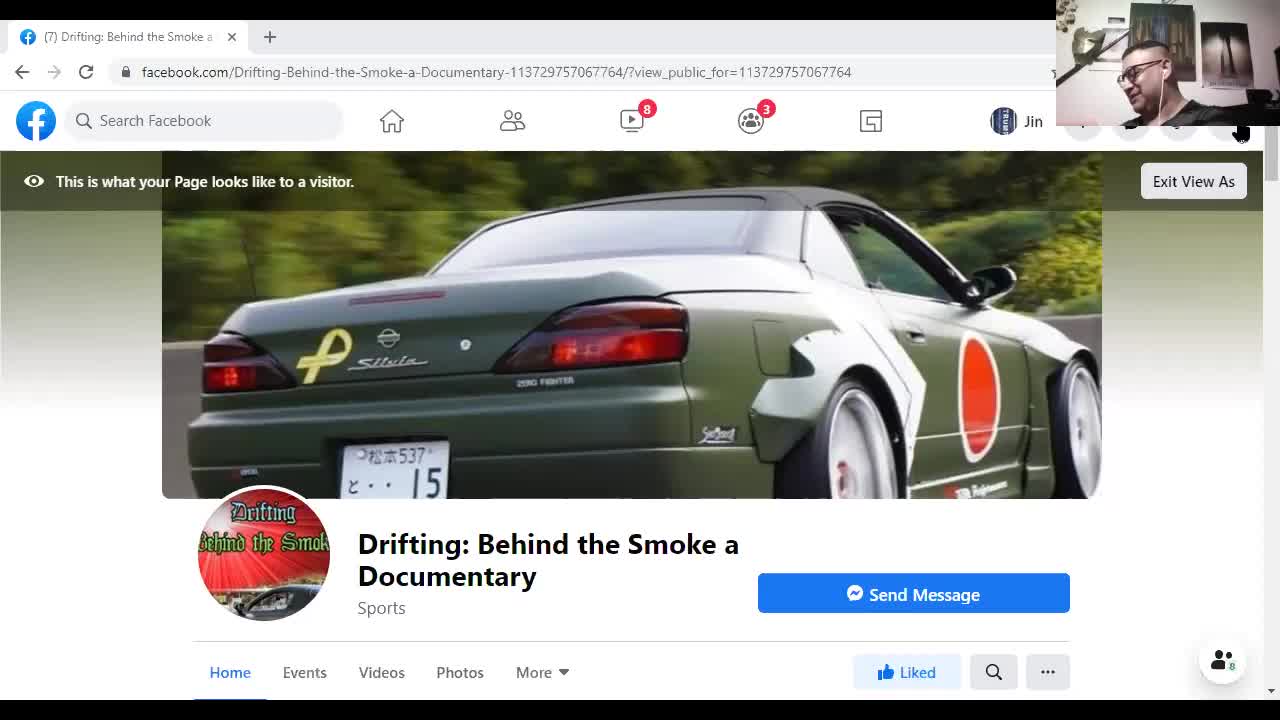Click the browser back arrow

[22, 72]
